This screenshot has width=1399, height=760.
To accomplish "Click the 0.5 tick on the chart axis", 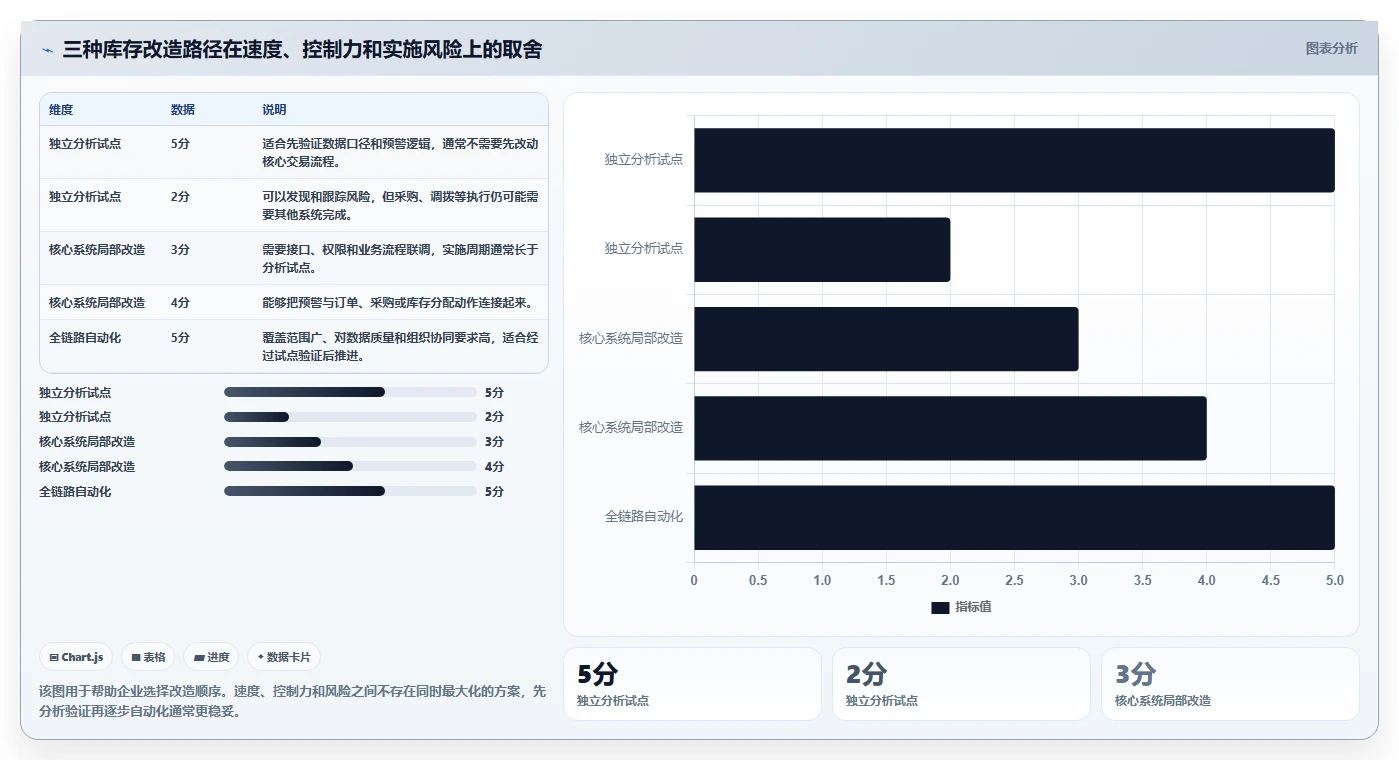I will click(758, 580).
